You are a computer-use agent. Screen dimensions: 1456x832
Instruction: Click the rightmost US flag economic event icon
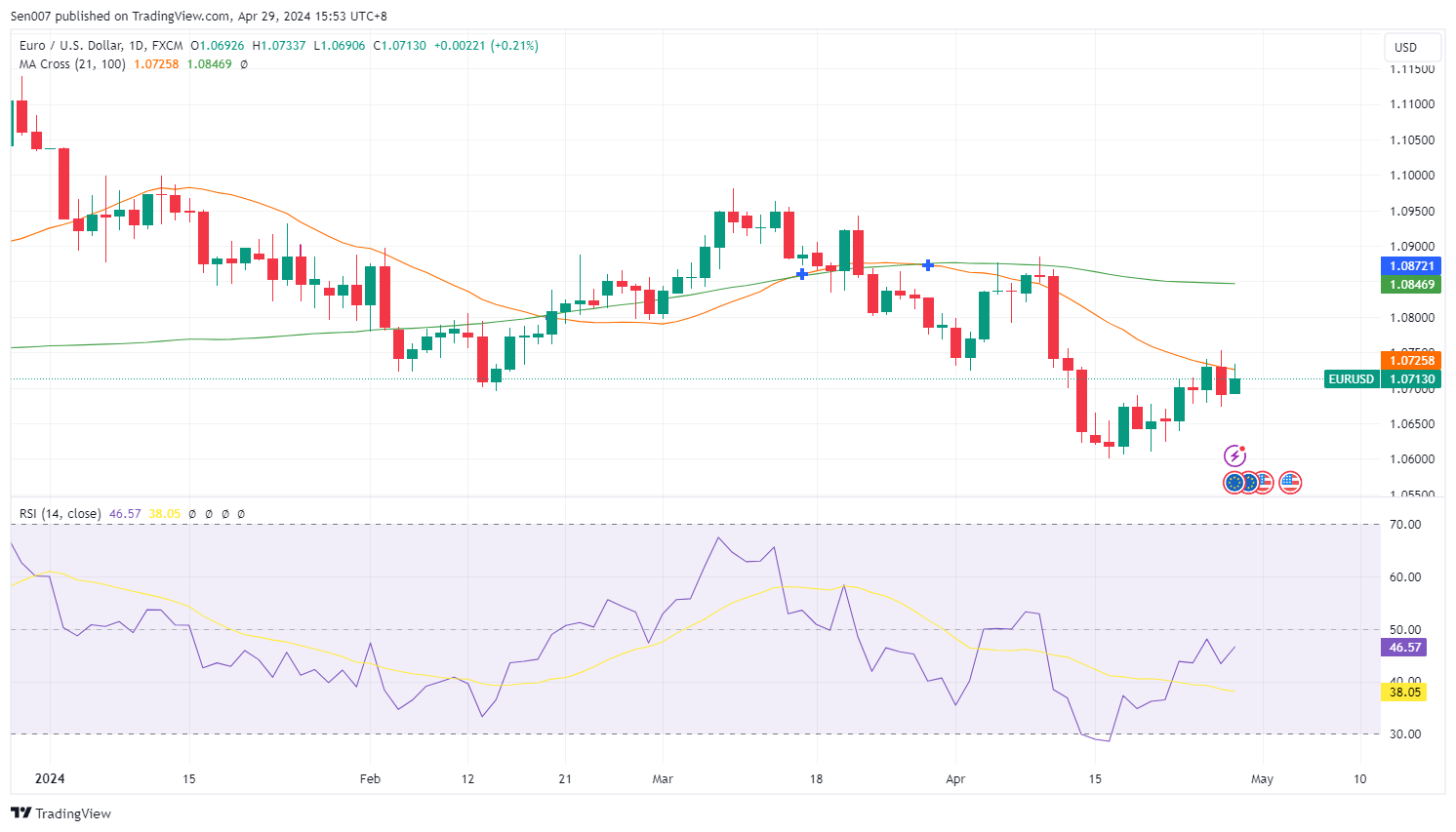1290,482
